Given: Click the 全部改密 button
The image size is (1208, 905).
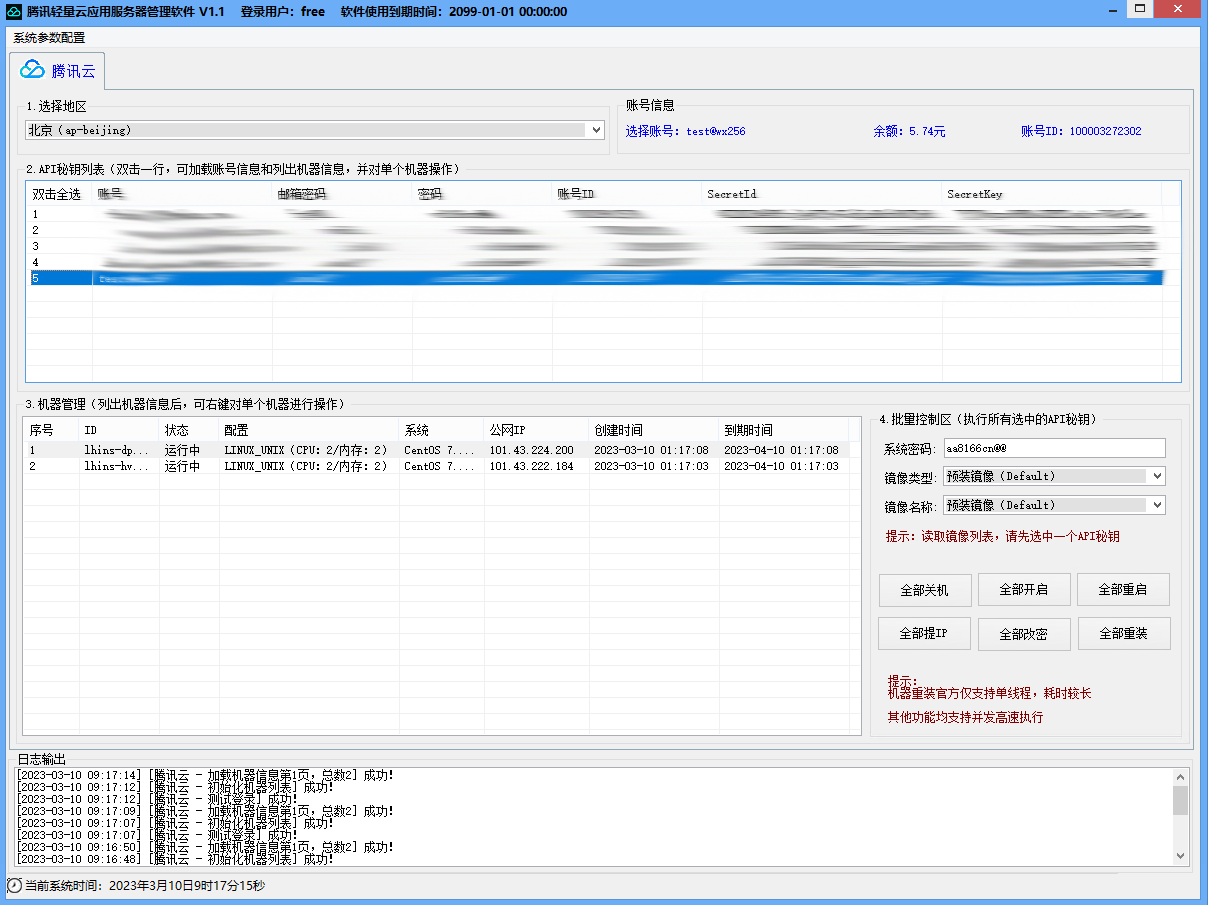Looking at the screenshot, I should 1024,634.
